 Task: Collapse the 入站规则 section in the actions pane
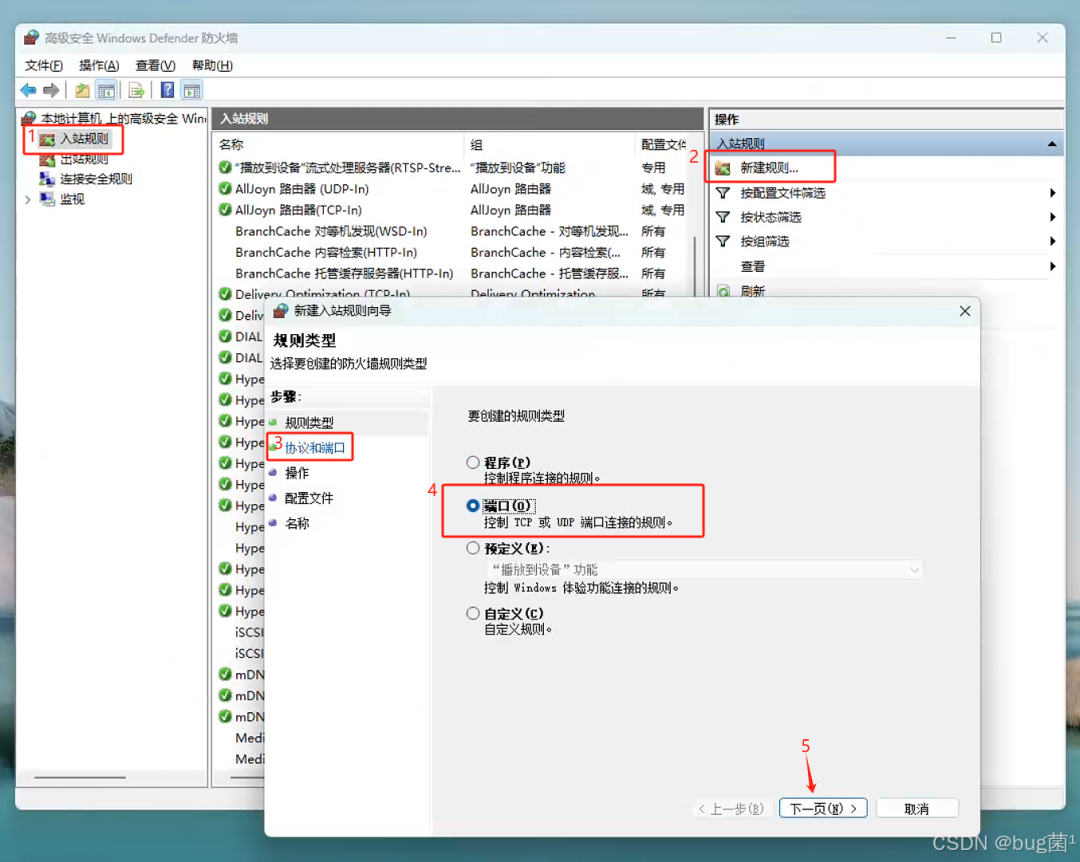tap(1052, 143)
